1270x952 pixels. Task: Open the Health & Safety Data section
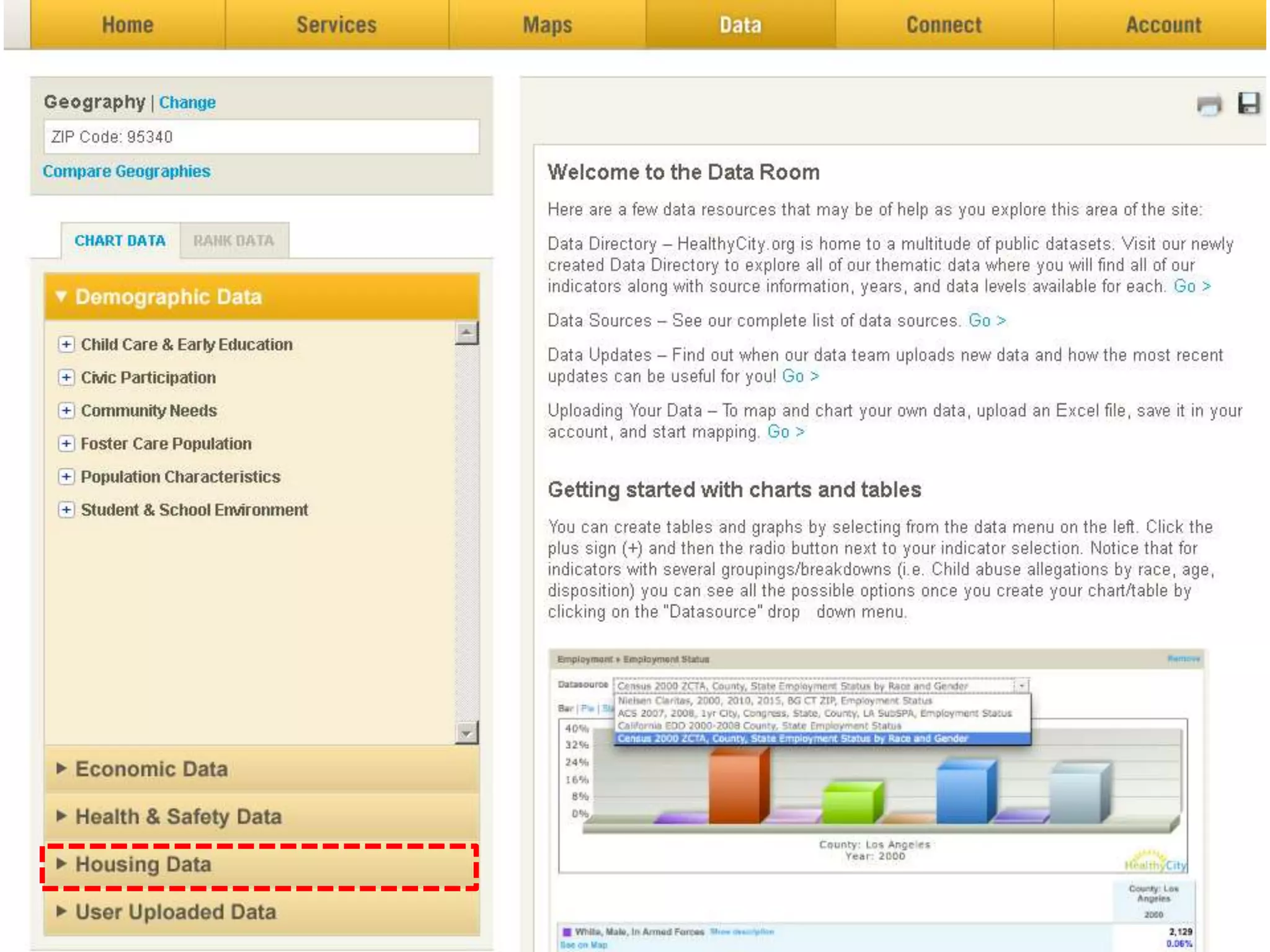tap(178, 817)
